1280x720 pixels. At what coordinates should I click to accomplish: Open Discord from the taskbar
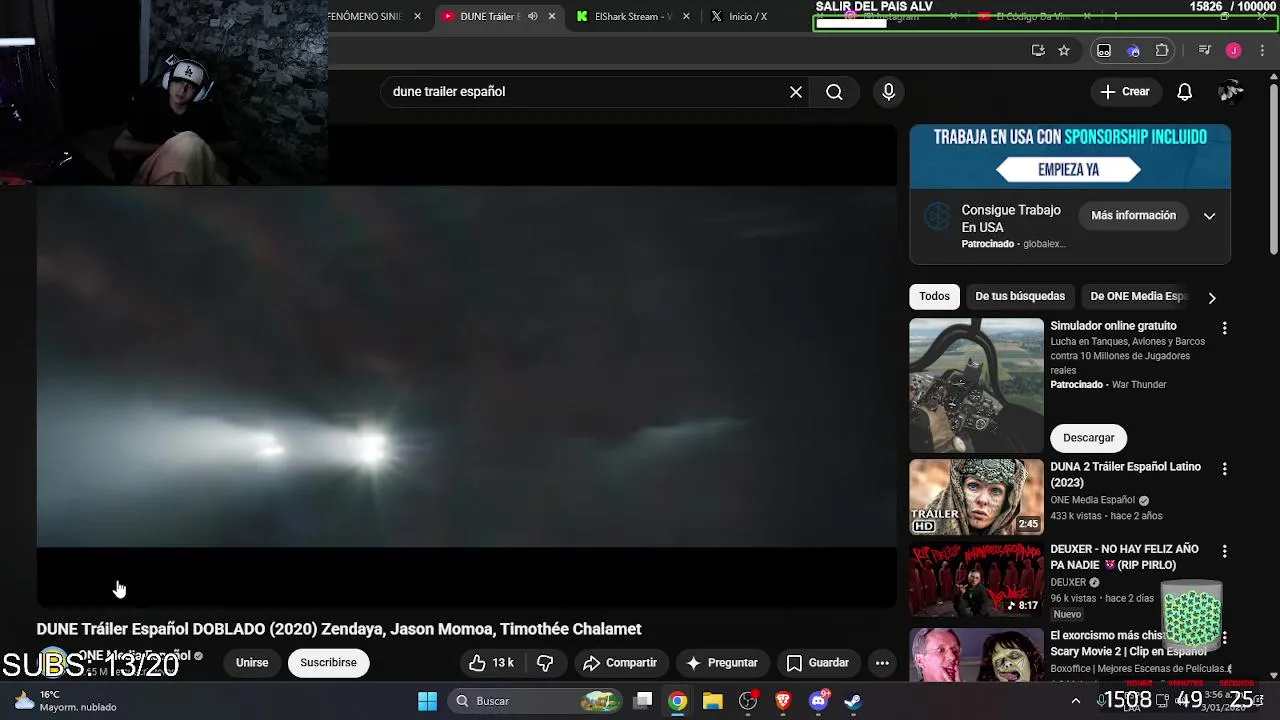tap(818, 701)
